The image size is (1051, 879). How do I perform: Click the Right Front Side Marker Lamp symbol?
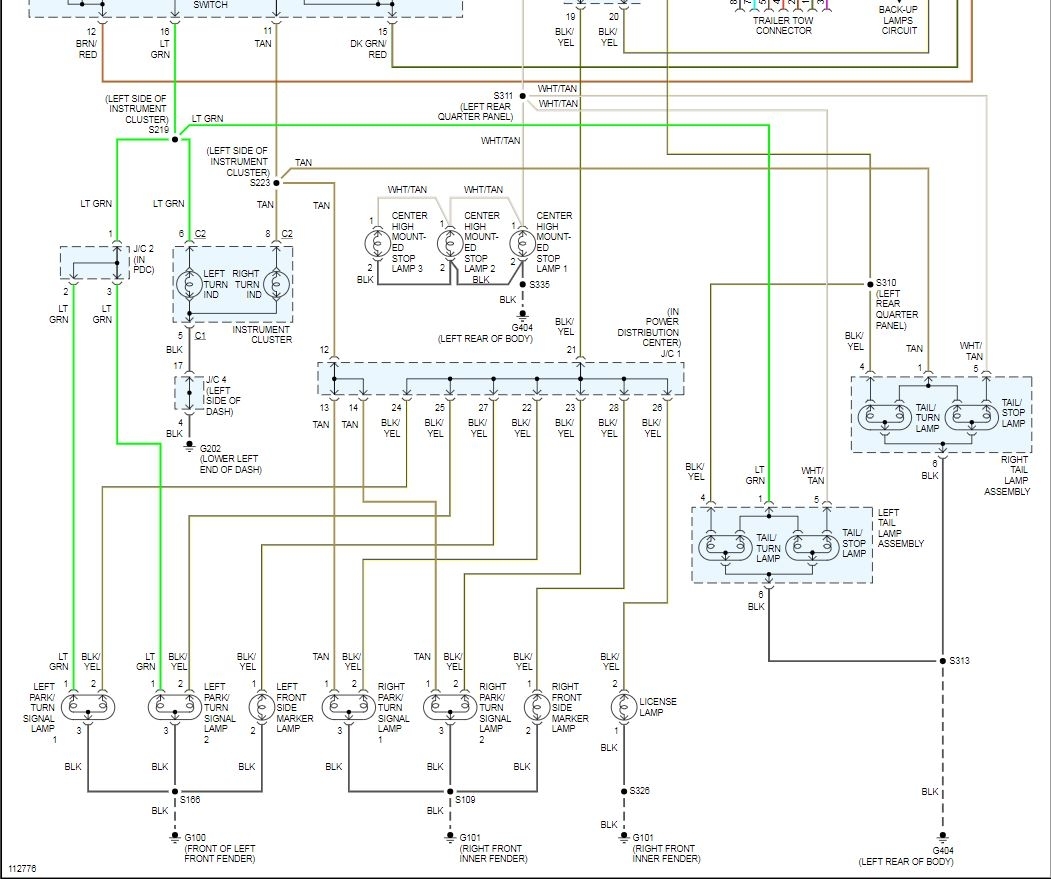pyautogui.click(x=536, y=707)
